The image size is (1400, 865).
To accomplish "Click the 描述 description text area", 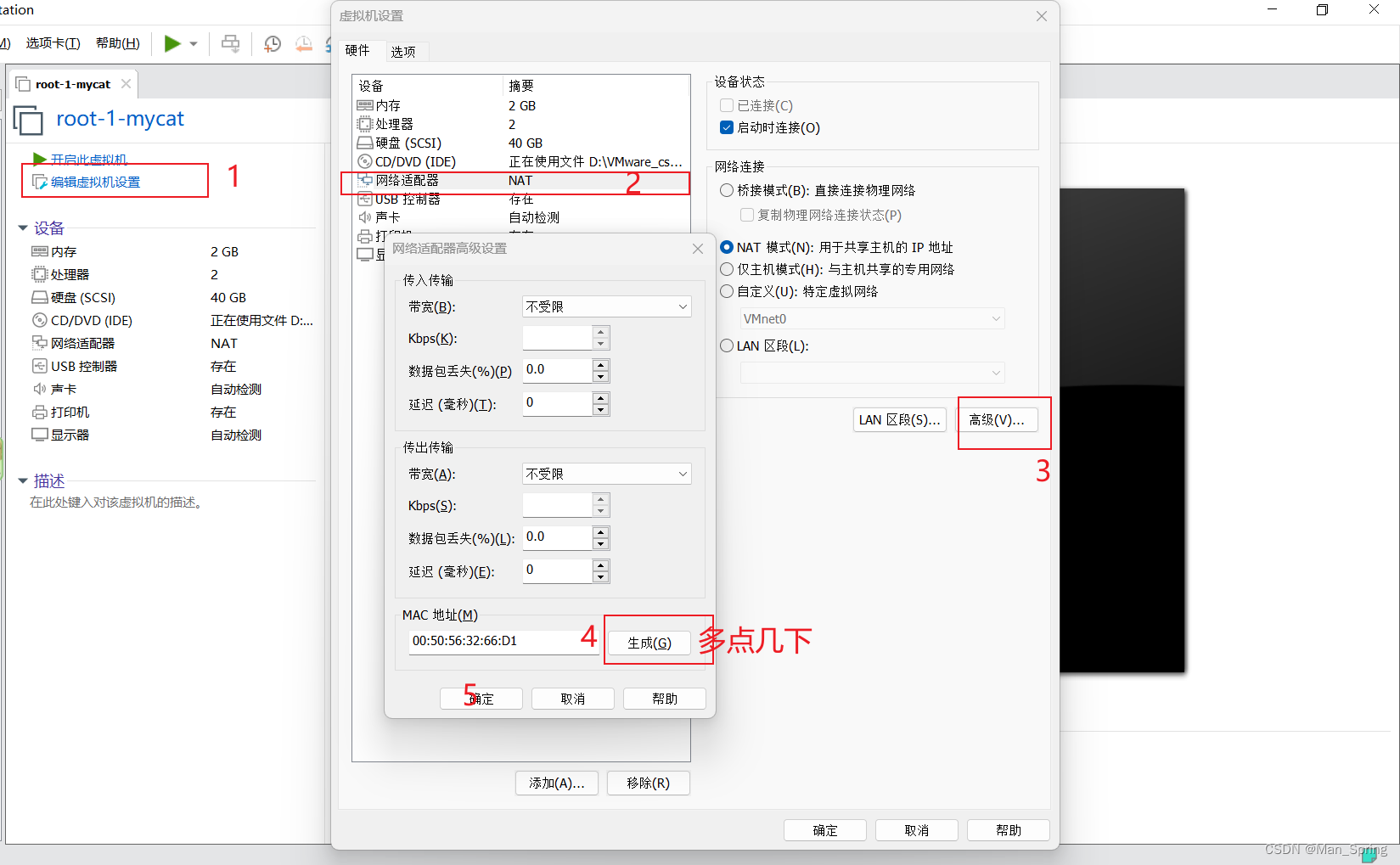I will 116,503.
